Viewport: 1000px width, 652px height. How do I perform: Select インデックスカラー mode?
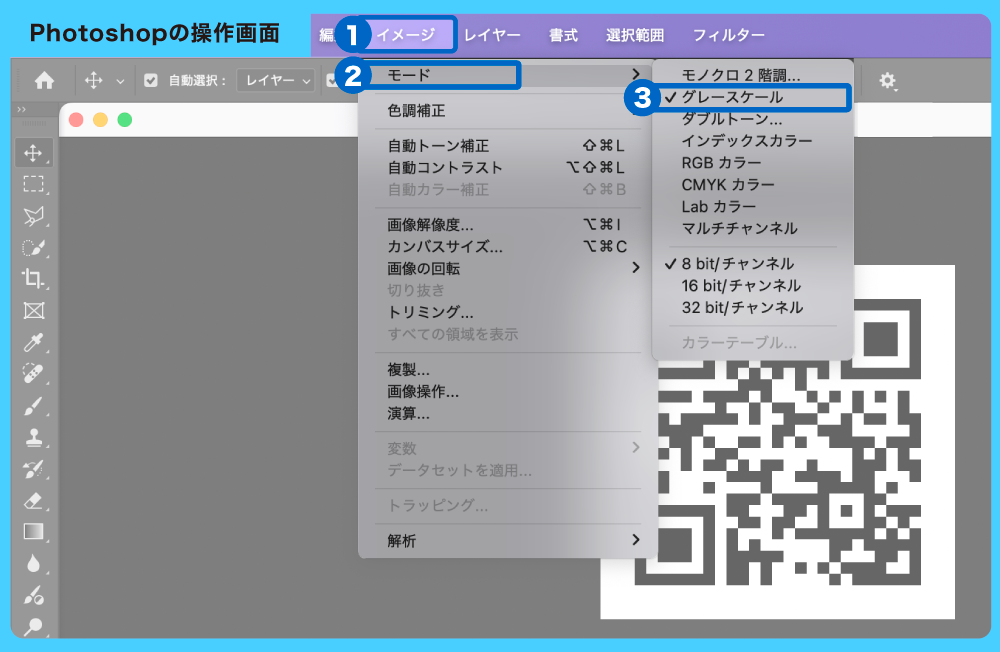coord(753,141)
